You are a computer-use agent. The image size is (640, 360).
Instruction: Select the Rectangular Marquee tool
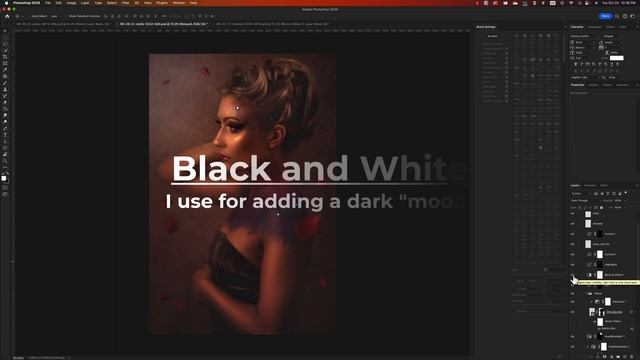(x=5, y=38)
